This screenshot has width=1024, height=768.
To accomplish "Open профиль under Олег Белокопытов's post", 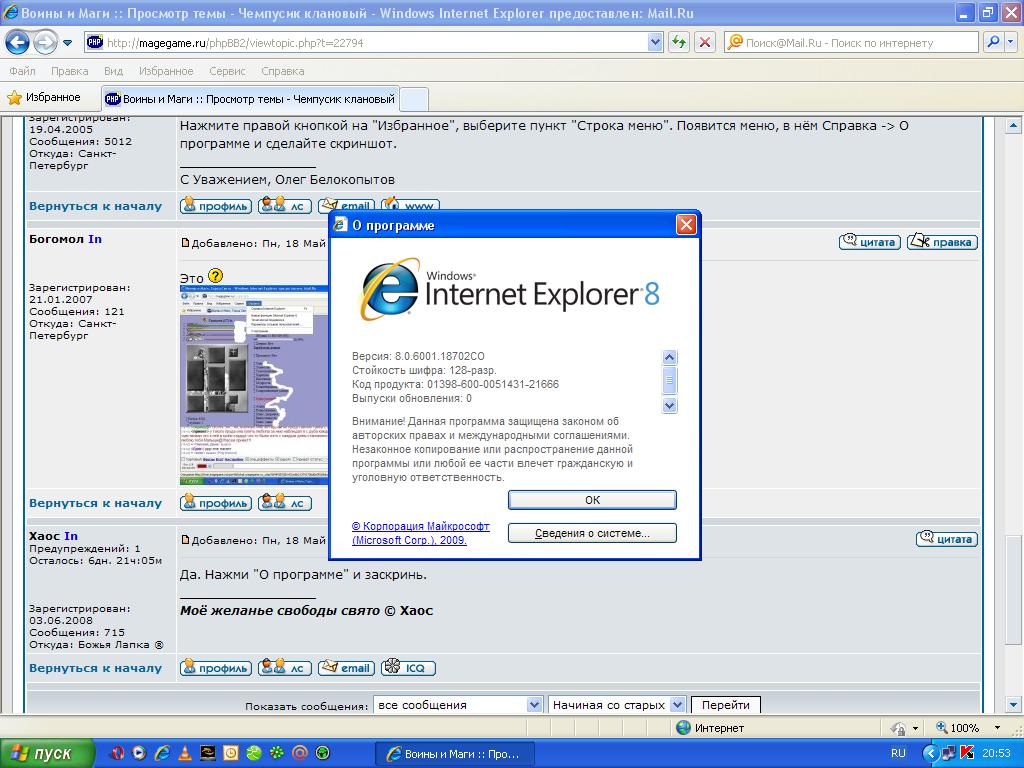I will pos(216,206).
